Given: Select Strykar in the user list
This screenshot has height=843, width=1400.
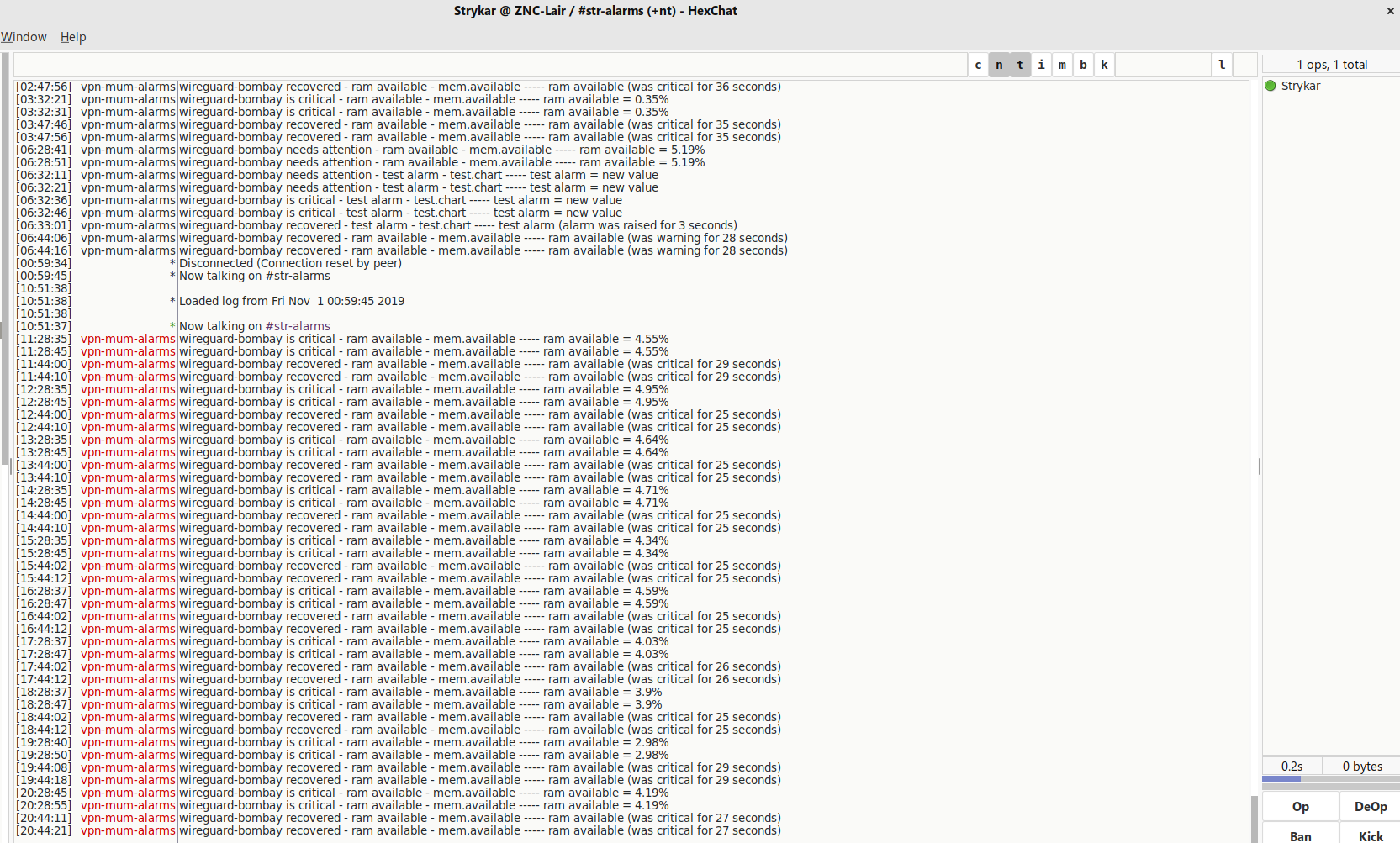Looking at the screenshot, I should [1302, 86].
